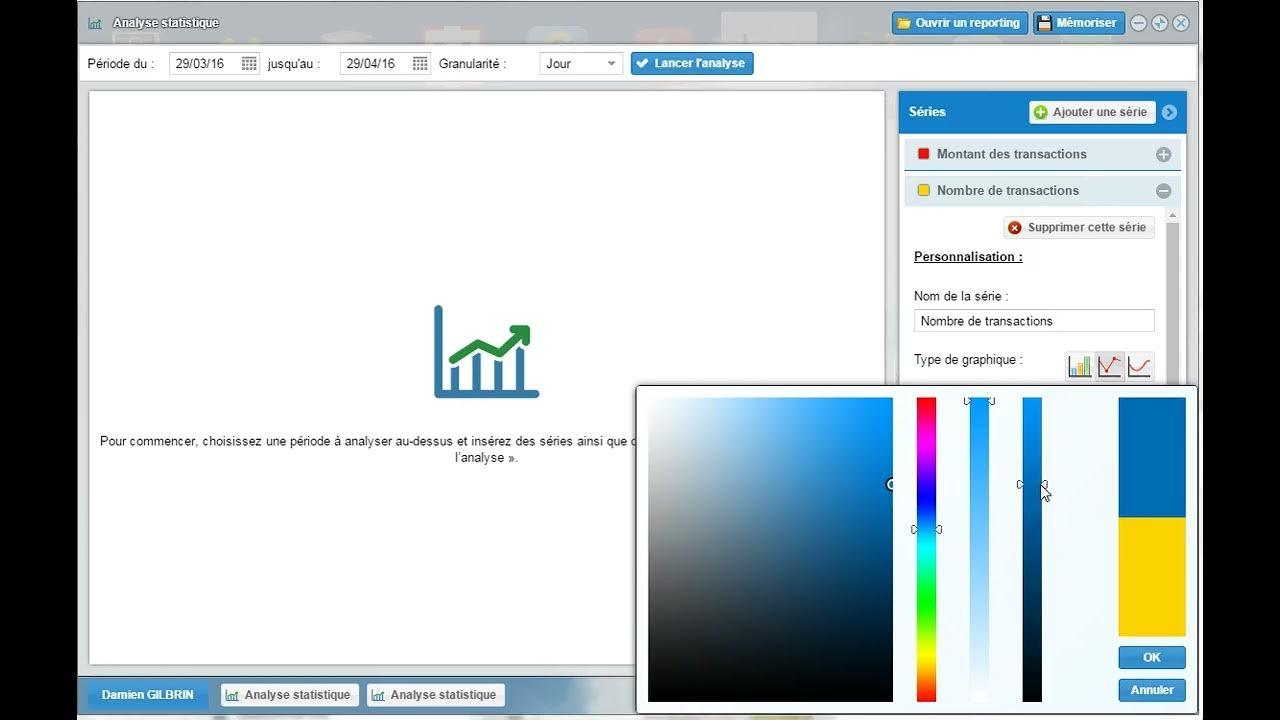Click the large chart placeholder illustration
Viewport: 1280px width, 720px height.
486,352
